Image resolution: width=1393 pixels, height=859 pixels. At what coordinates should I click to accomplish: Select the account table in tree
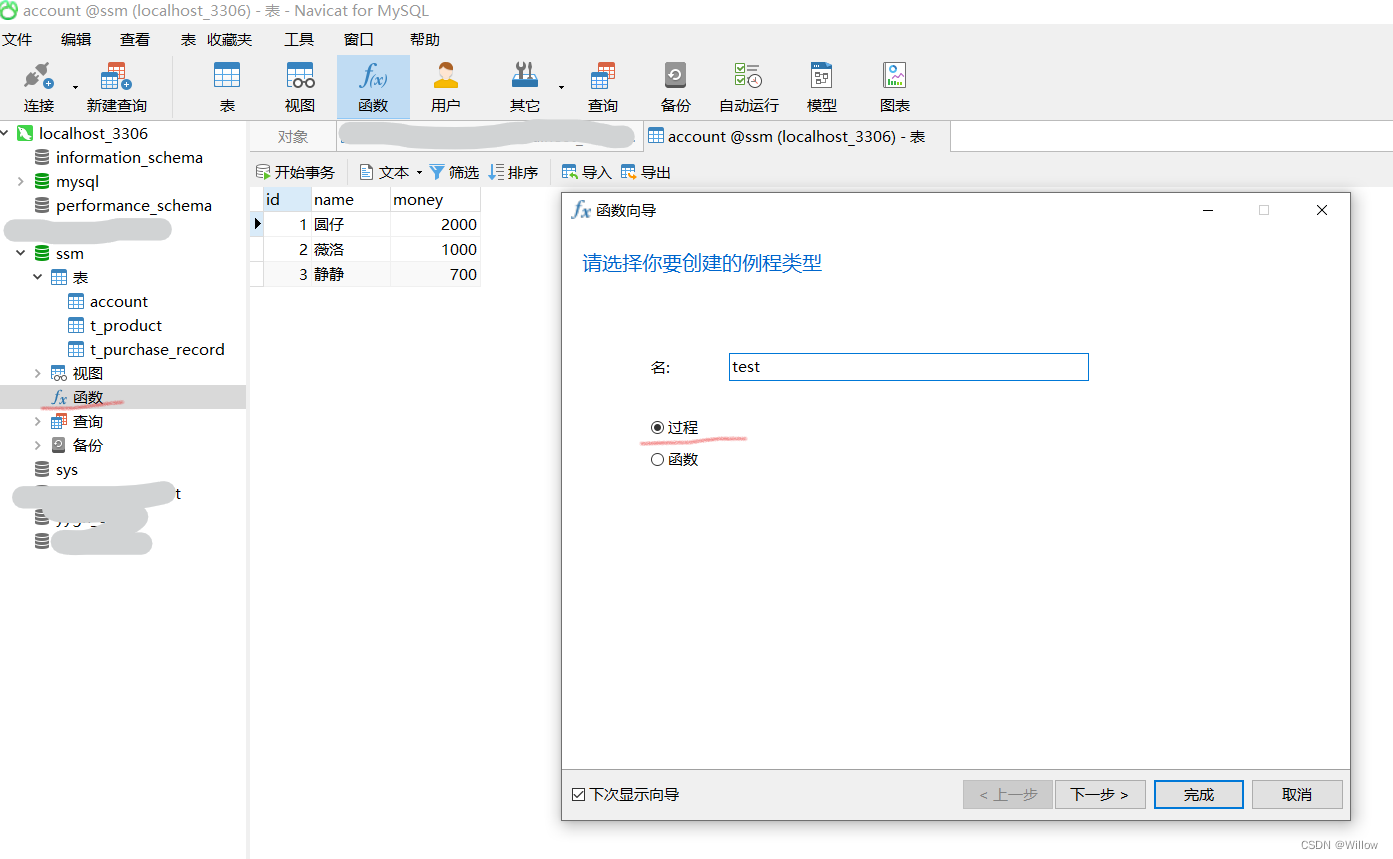(118, 301)
